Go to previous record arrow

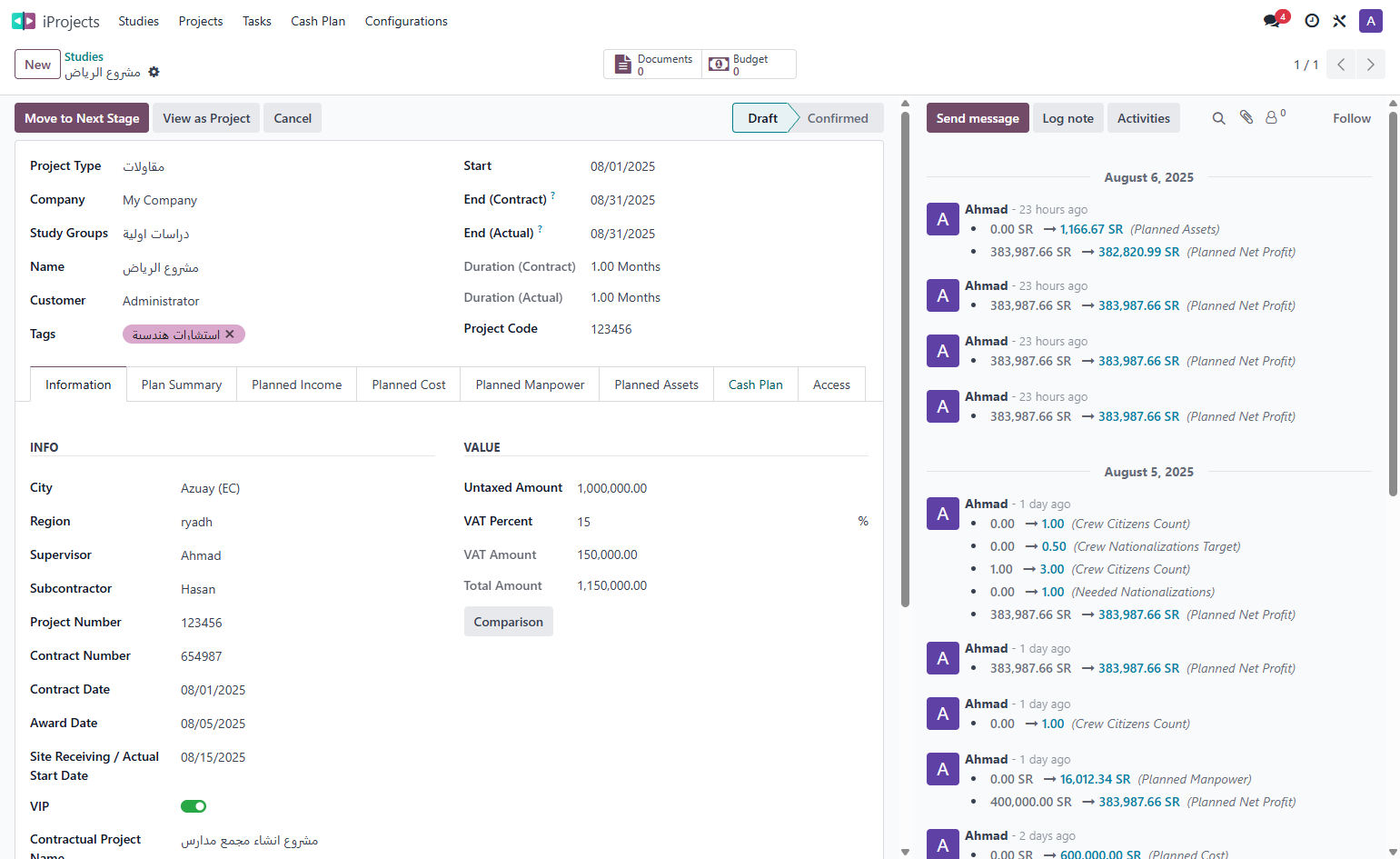tap(1341, 65)
